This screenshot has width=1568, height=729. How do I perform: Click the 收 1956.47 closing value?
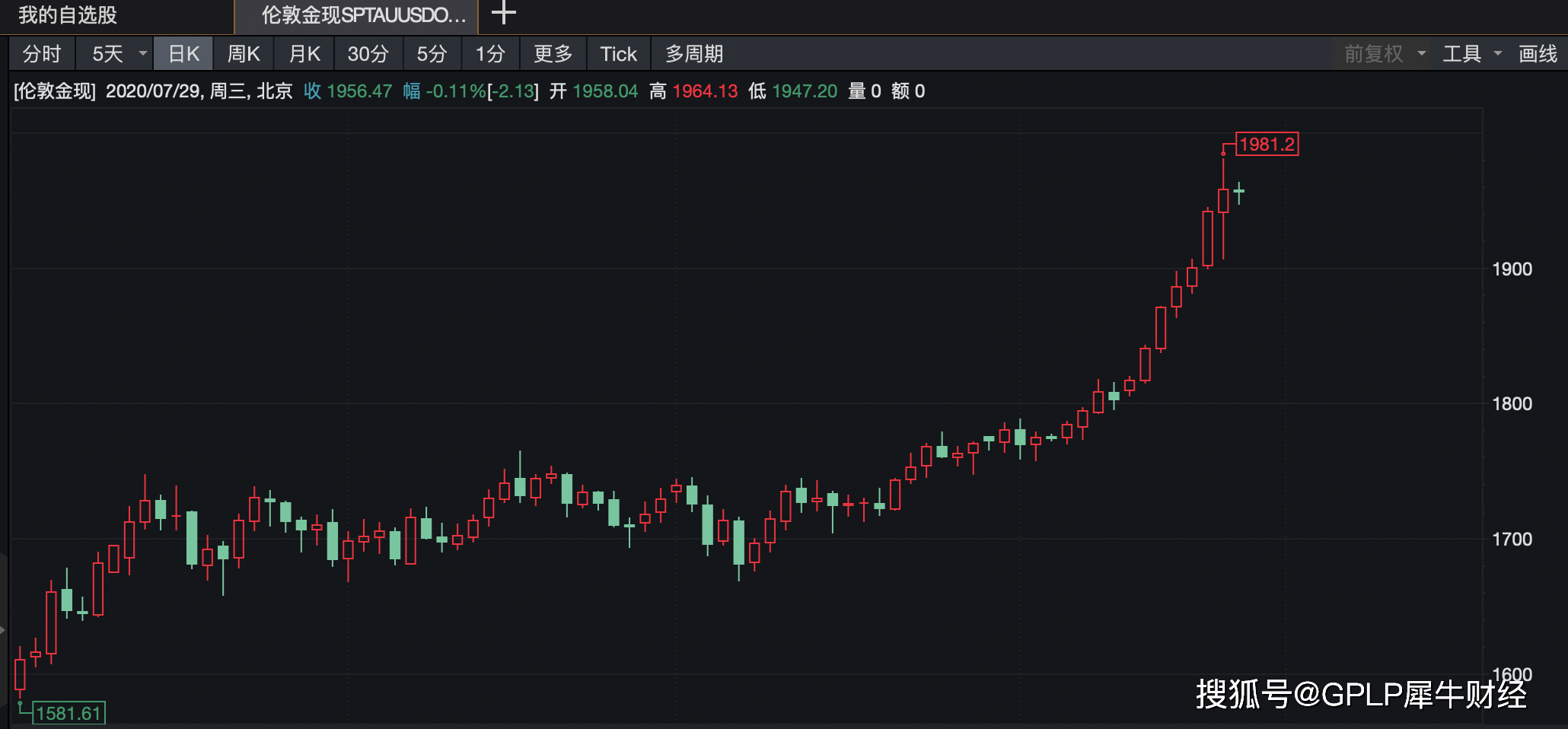click(x=348, y=91)
